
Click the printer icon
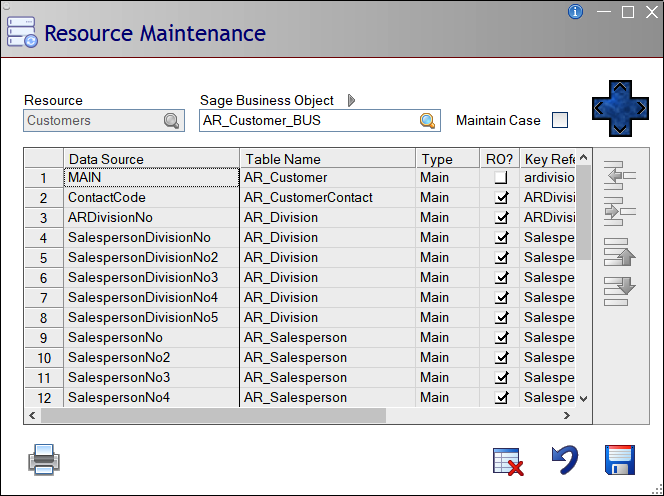pyautogui.click(x=45, y=460)
